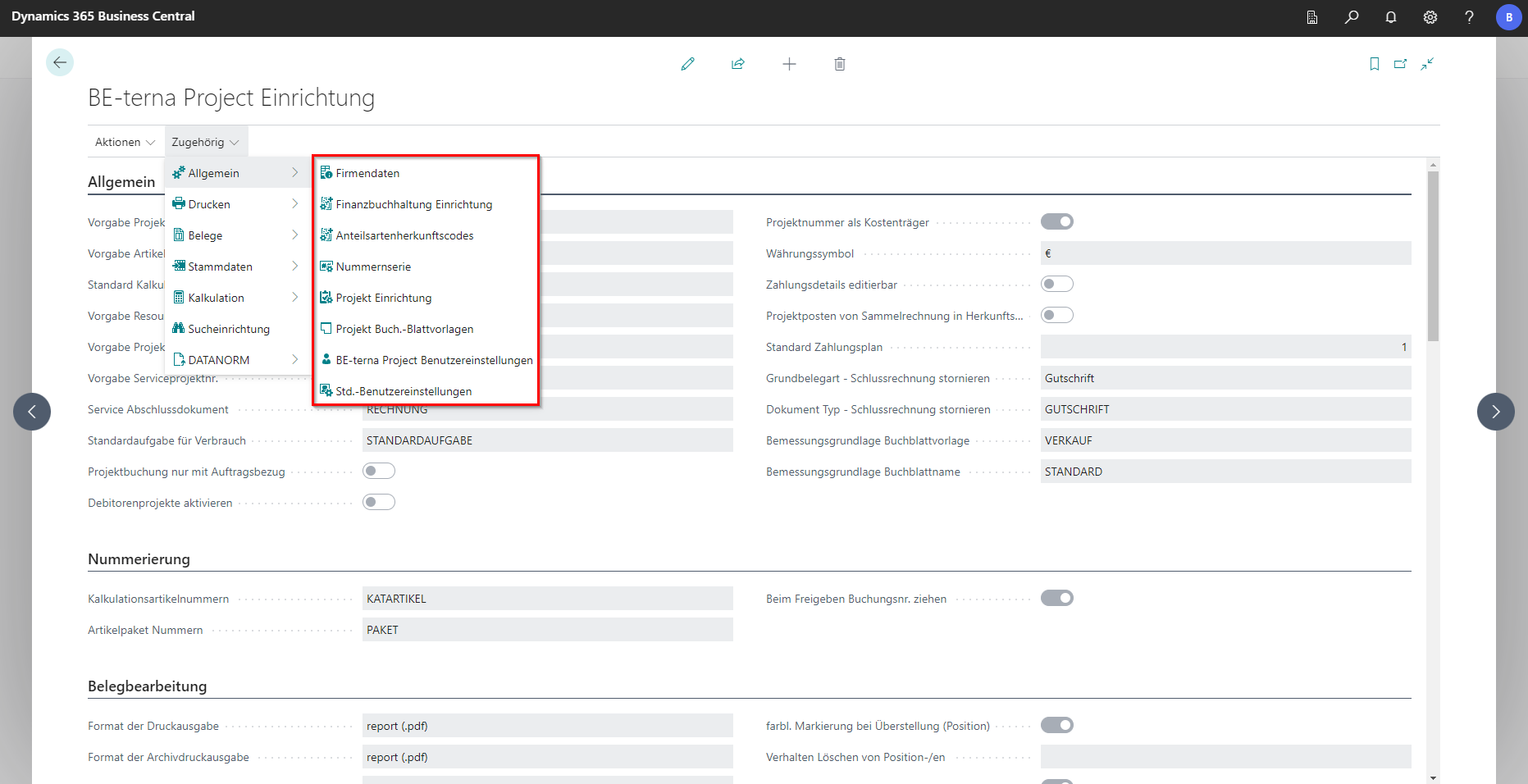Screen dimensions: 1528x784
Task: Select Sucheinrichtung menu item
Action: click(x=229, y=329)
